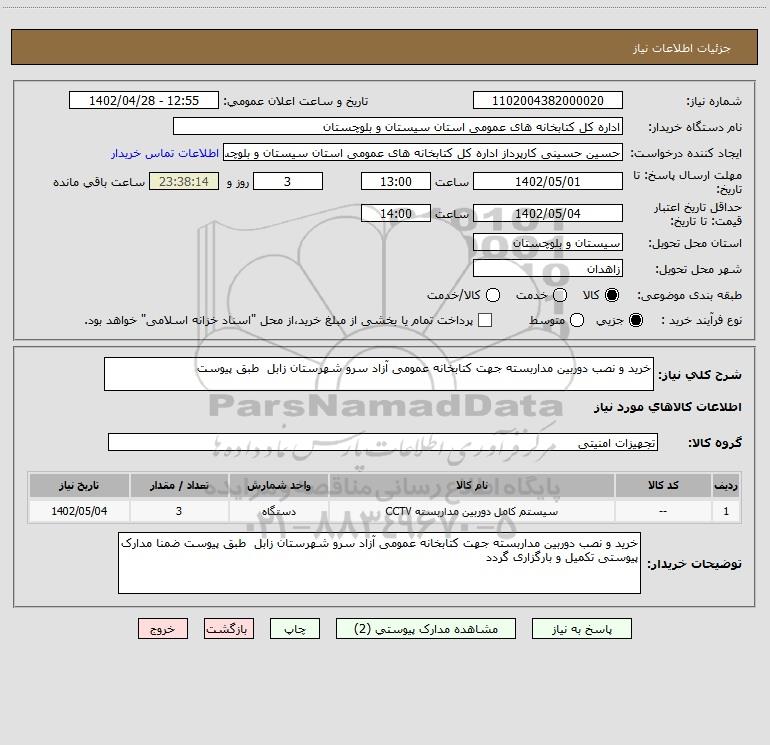Click the table date cell 1402/05/04
The width and height of the screenshot is (770, 745).
tap(79, 511)
